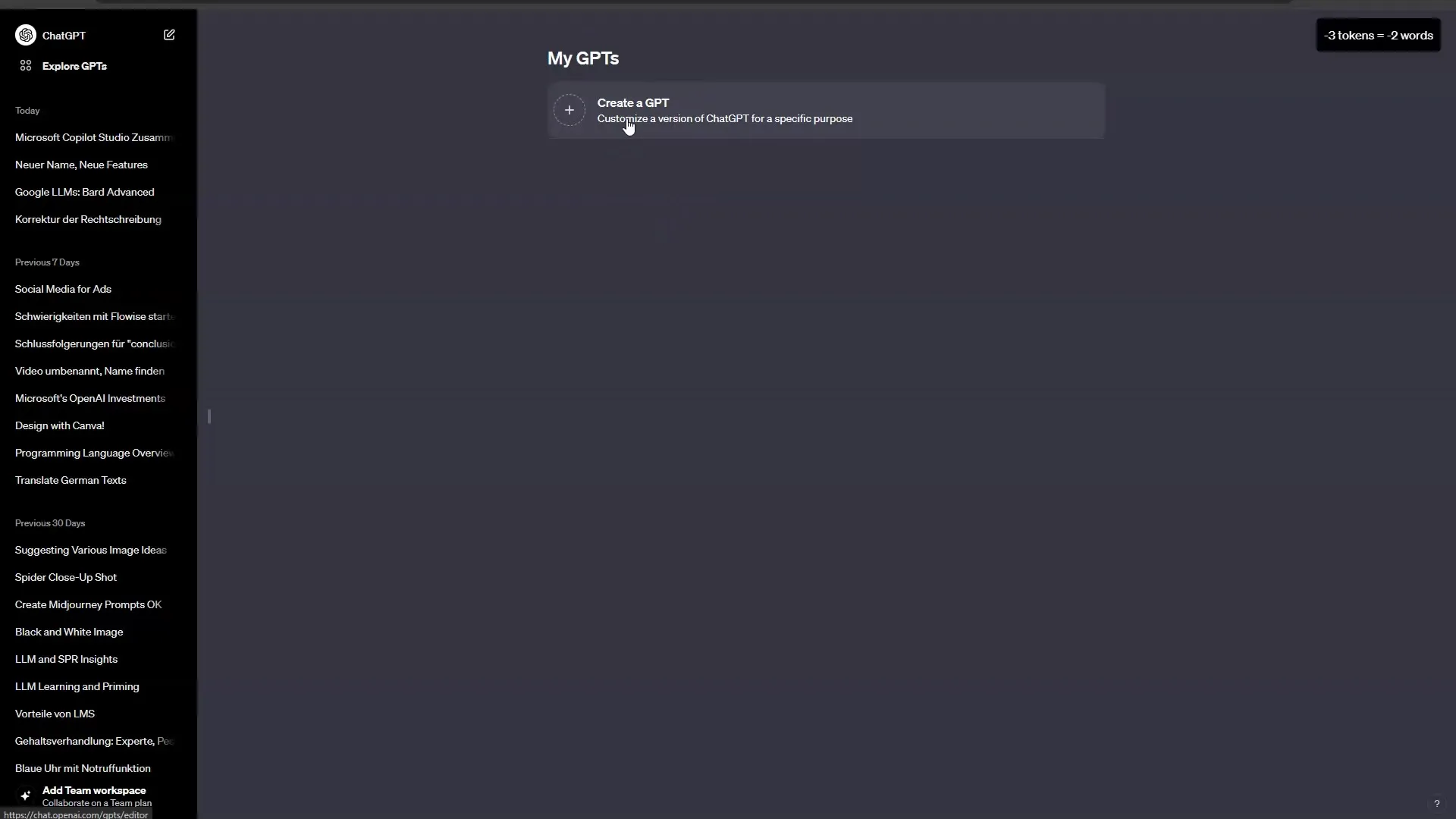1456x819 pixels.
Task: Open Microsoft Copilot Studio Zusamm chat
Action: click(93, 137)
